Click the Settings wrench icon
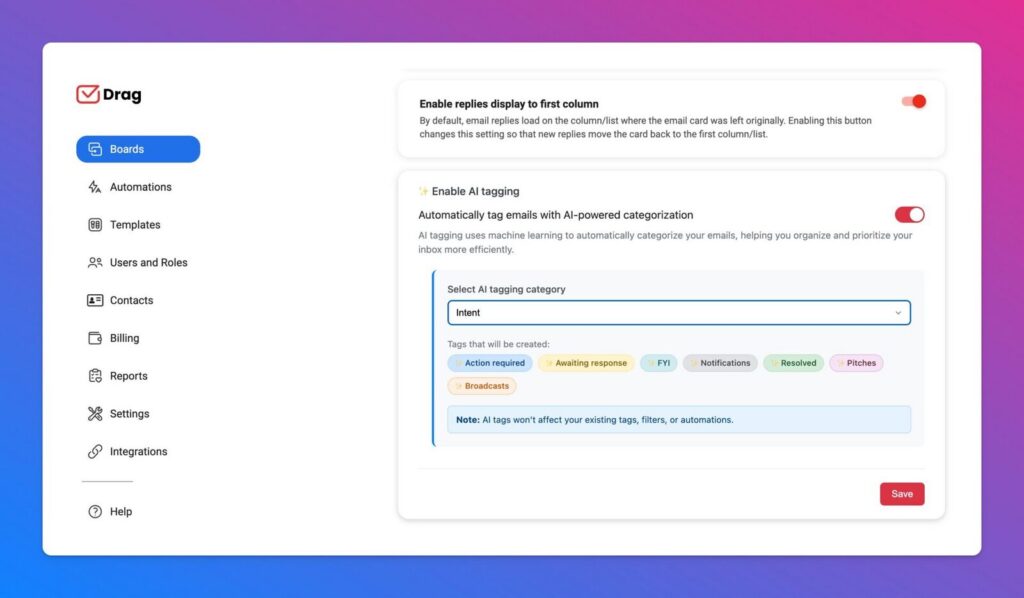Image resolution: width=1024 pixels, height=598 pixels. (95, 414)
